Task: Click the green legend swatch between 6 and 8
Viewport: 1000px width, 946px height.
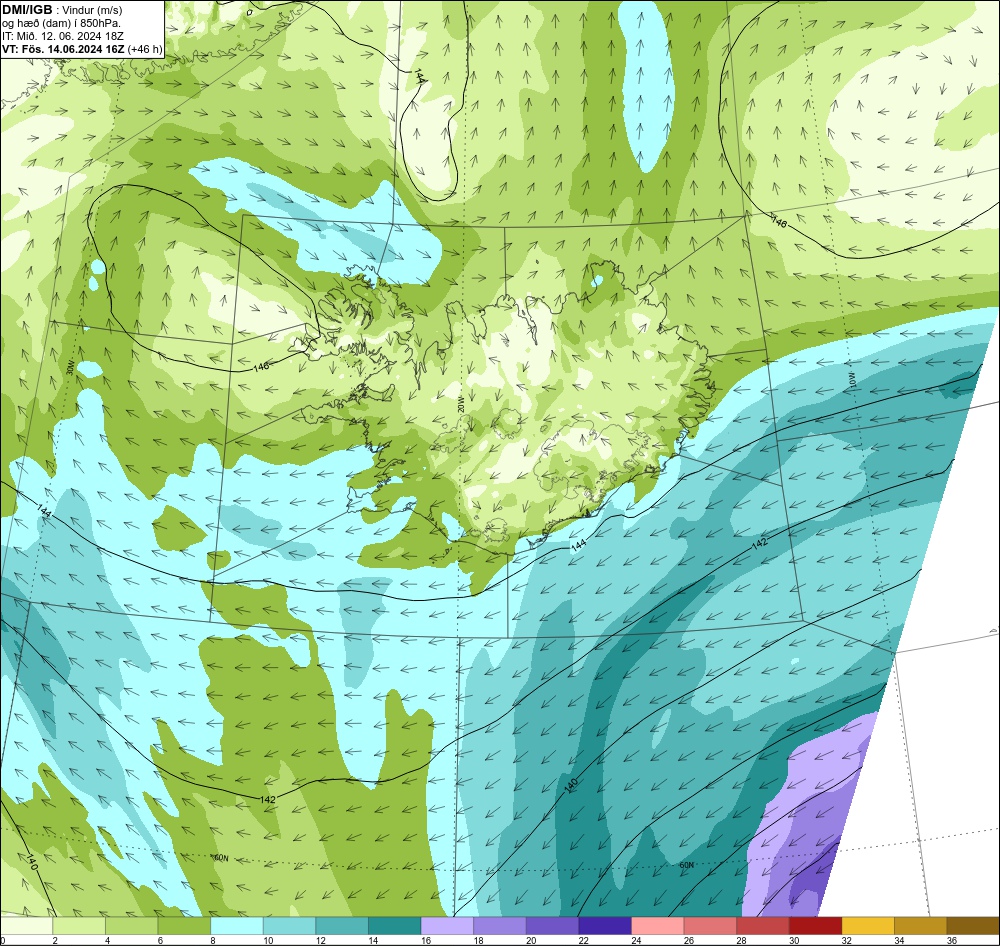Action: pos(184,926)
